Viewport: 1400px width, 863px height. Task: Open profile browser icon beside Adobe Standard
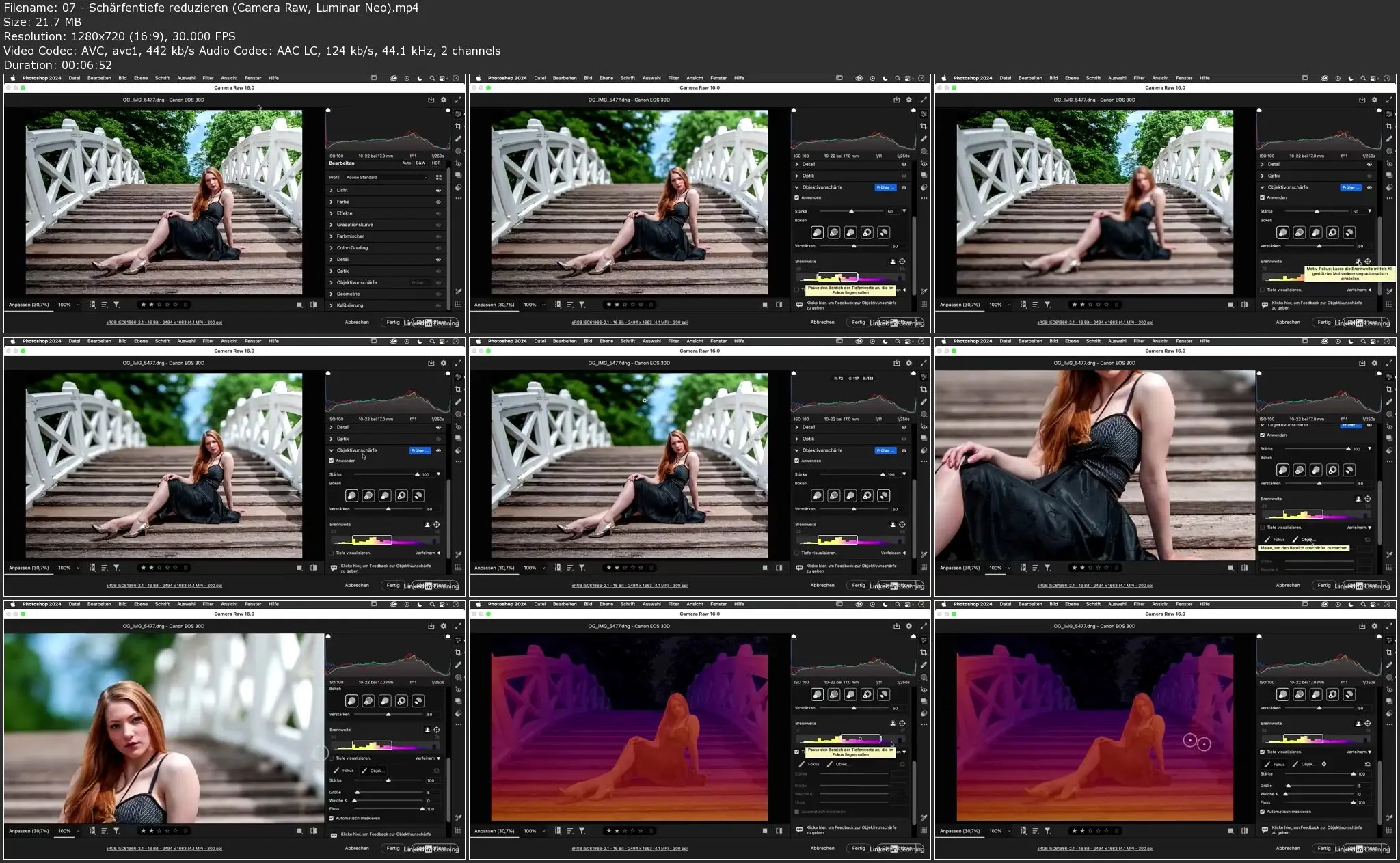(x=438, y=178)
